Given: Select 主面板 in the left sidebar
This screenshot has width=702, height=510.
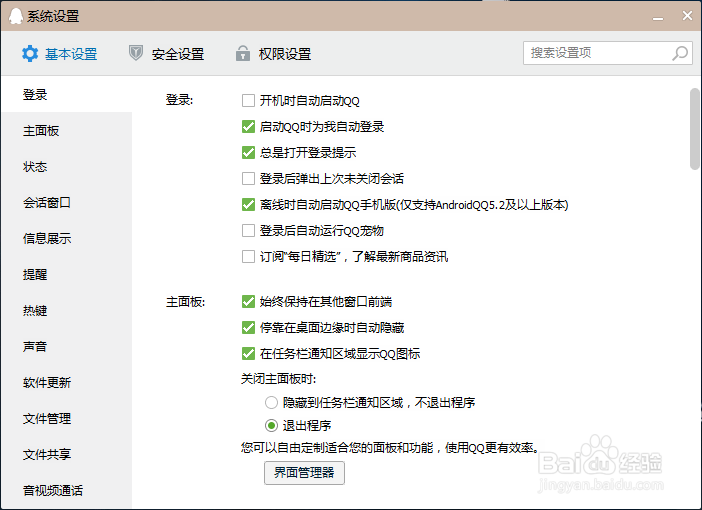Looking at the screenshot, I should (x=67, y=131).
